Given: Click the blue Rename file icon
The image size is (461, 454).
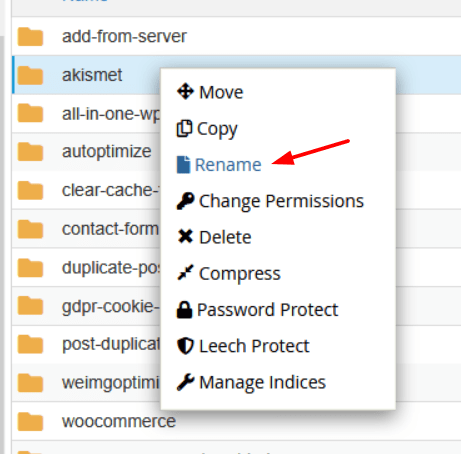Looking at the screenshot, I should click(183, 165).
